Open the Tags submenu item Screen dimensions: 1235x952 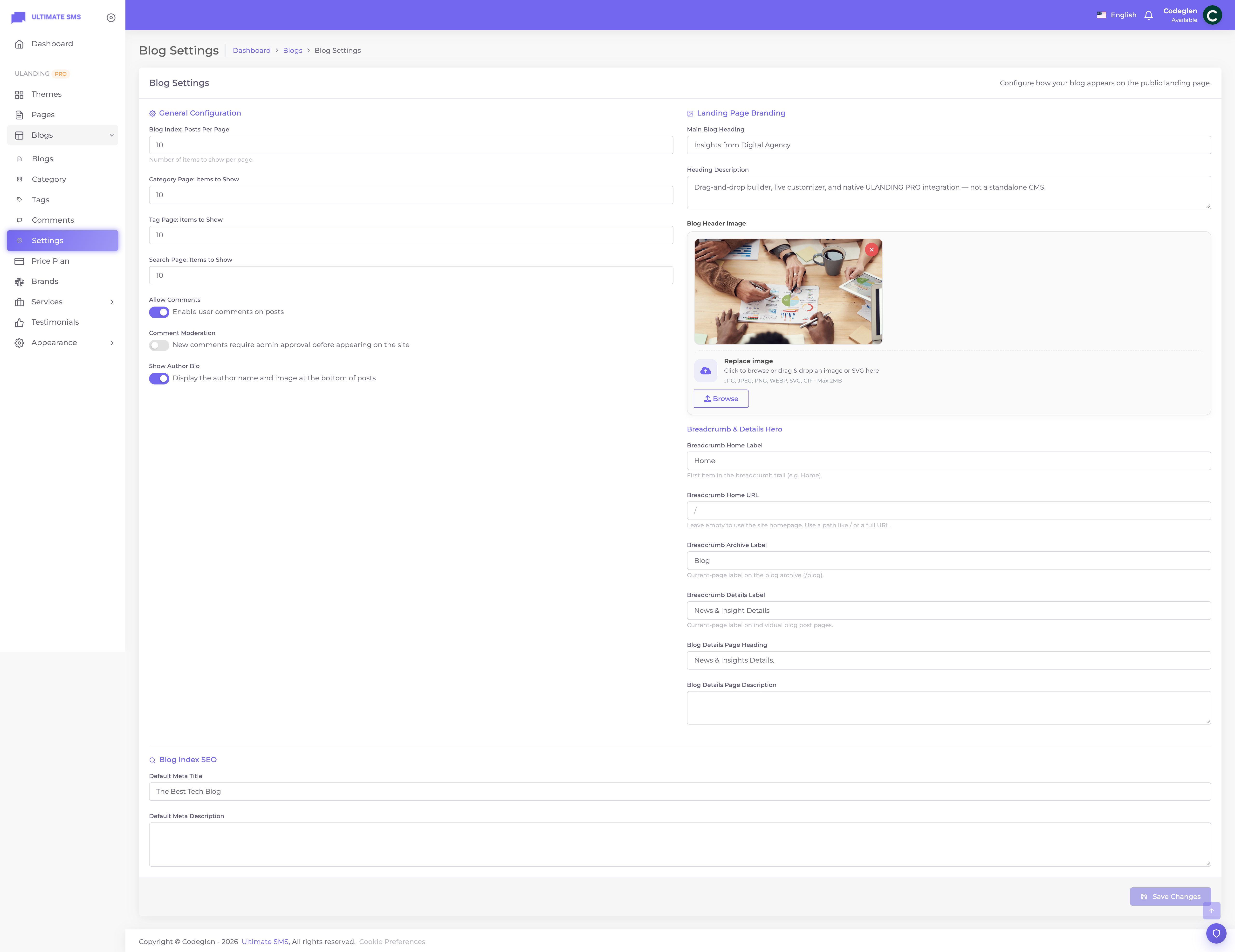click(x=63, y=199)
